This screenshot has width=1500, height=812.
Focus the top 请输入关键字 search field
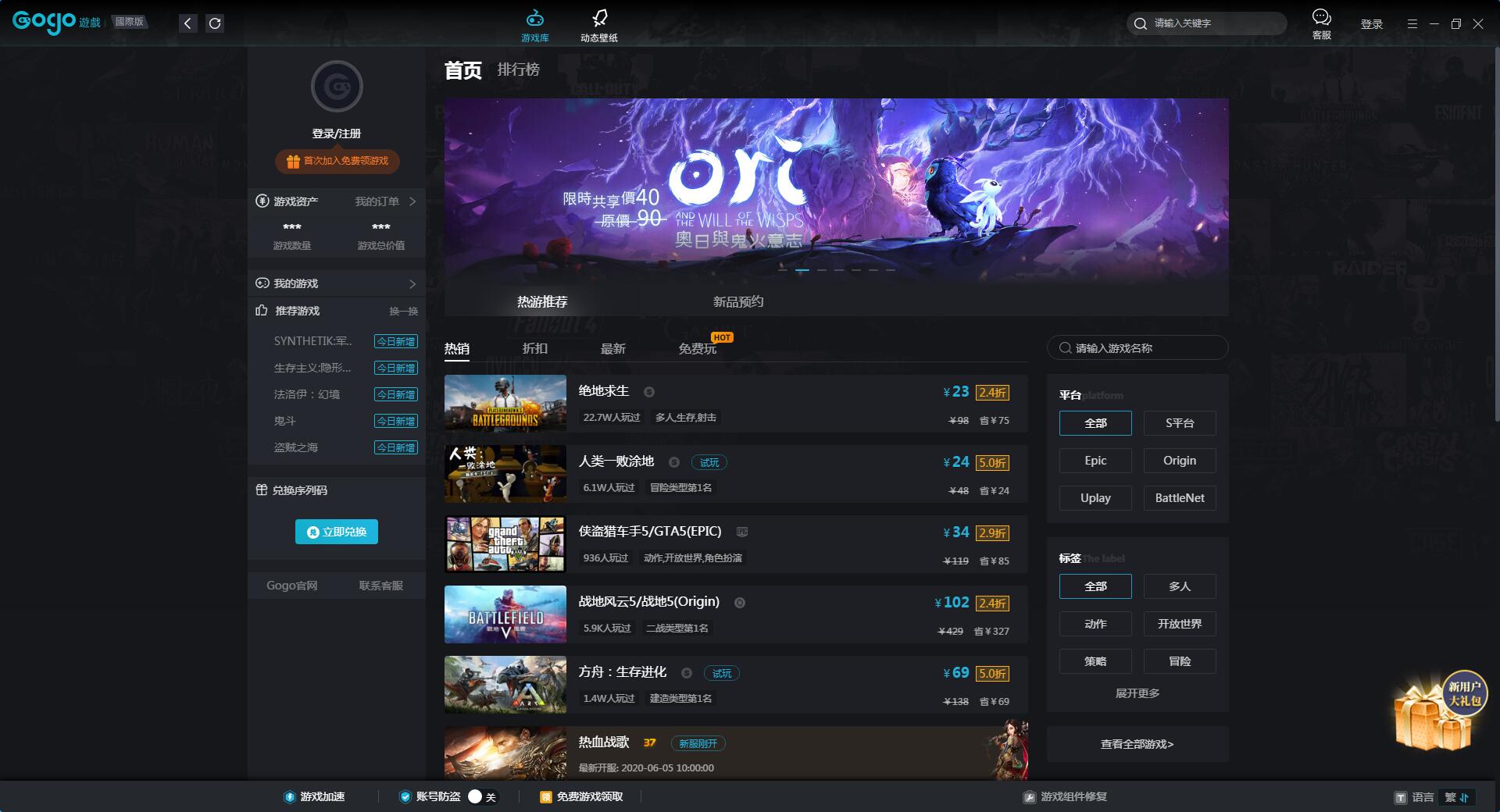click(x=1207, y=23)
